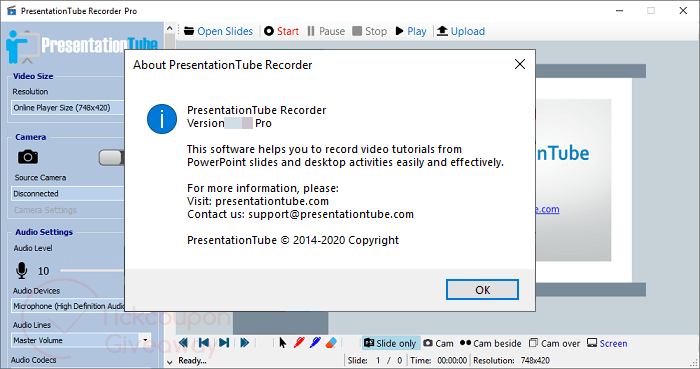Go to first slide with rewind icon
The height and width of the screenshot is (369, 700).
tap(183, 343)
